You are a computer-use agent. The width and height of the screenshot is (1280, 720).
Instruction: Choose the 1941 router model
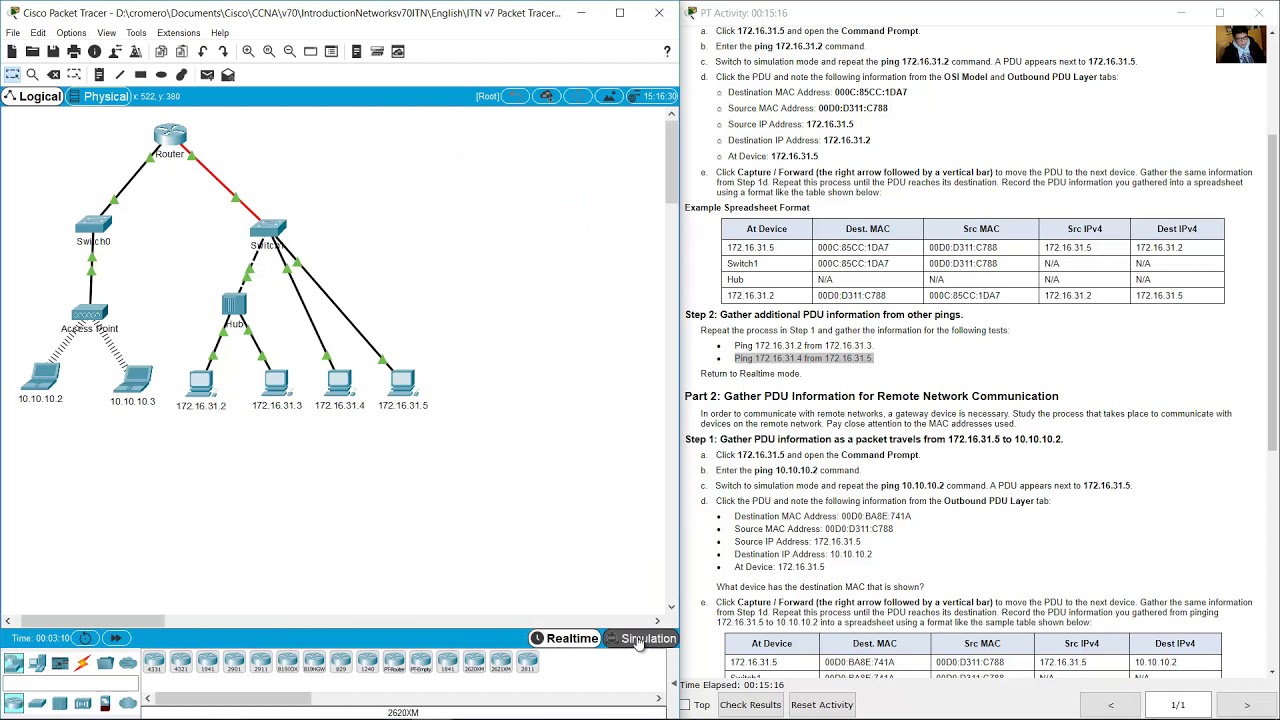[207, 662]
